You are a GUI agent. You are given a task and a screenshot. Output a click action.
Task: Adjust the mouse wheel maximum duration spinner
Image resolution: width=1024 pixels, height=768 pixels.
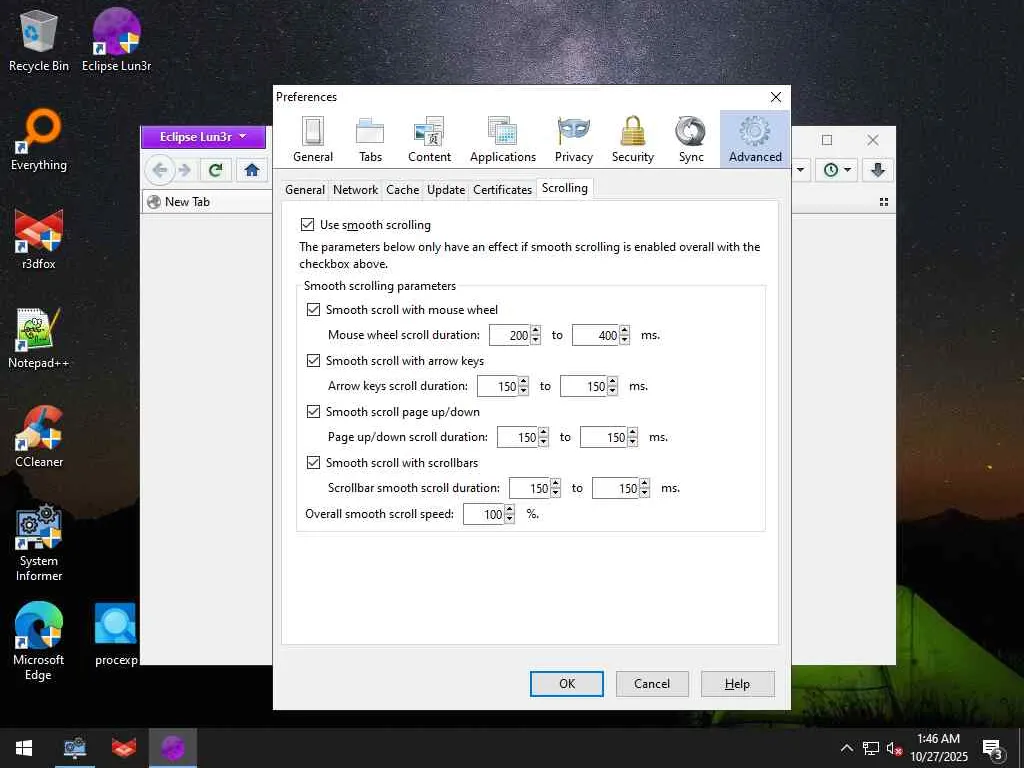pyautogui.click(x=624, y=335)
